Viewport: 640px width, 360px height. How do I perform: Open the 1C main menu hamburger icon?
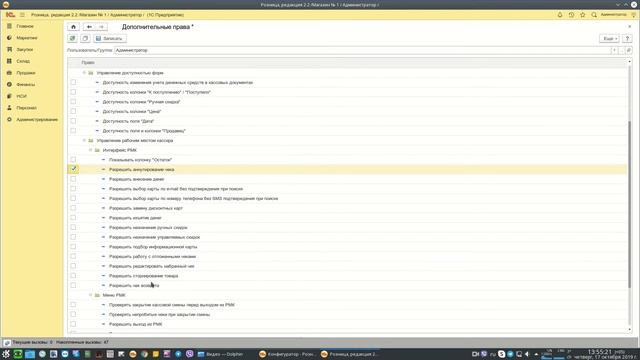[22, 15]
